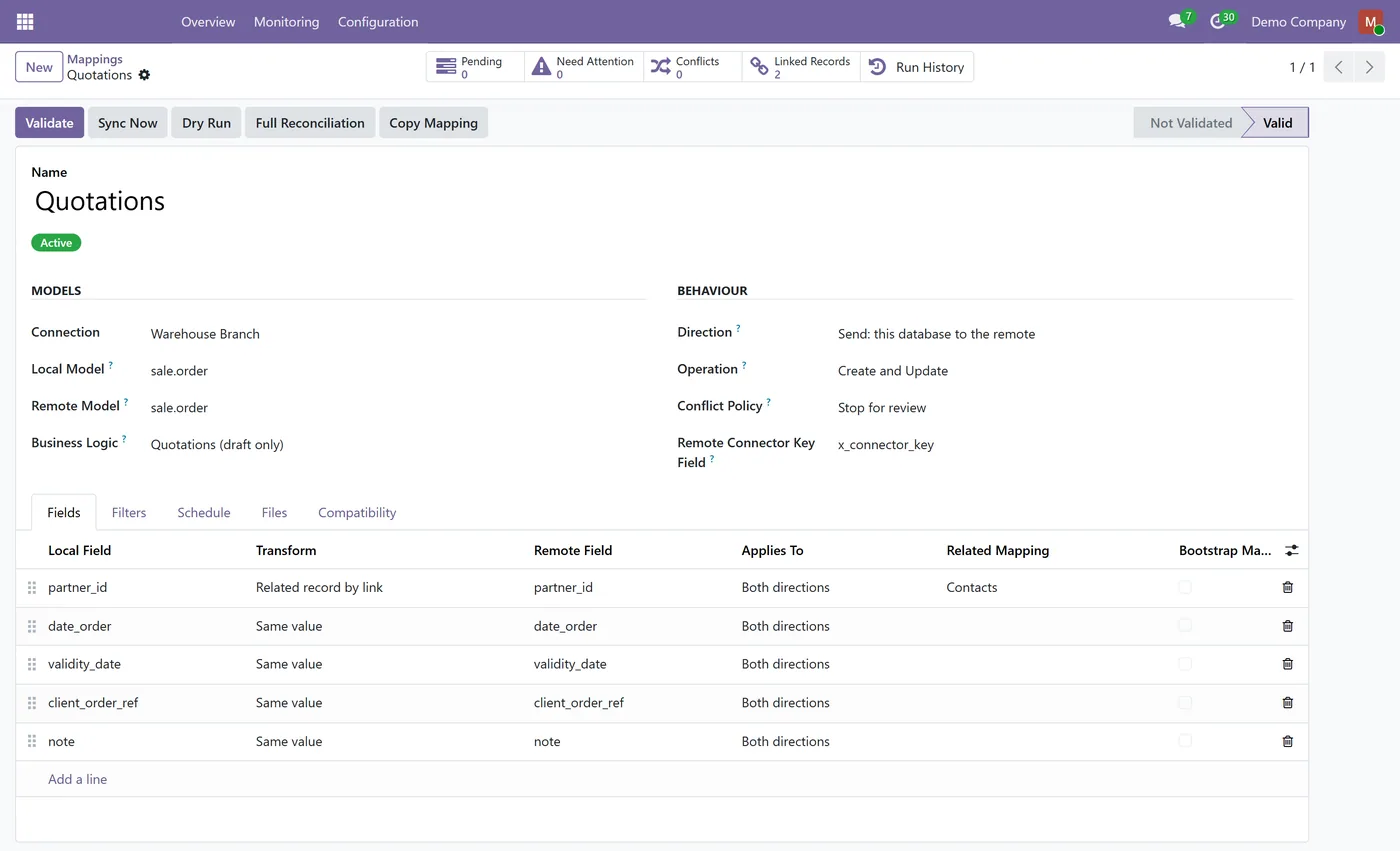Show help tooltip for Conflict Policy
The image size is (1400, 851).
[x=768, y=402]
